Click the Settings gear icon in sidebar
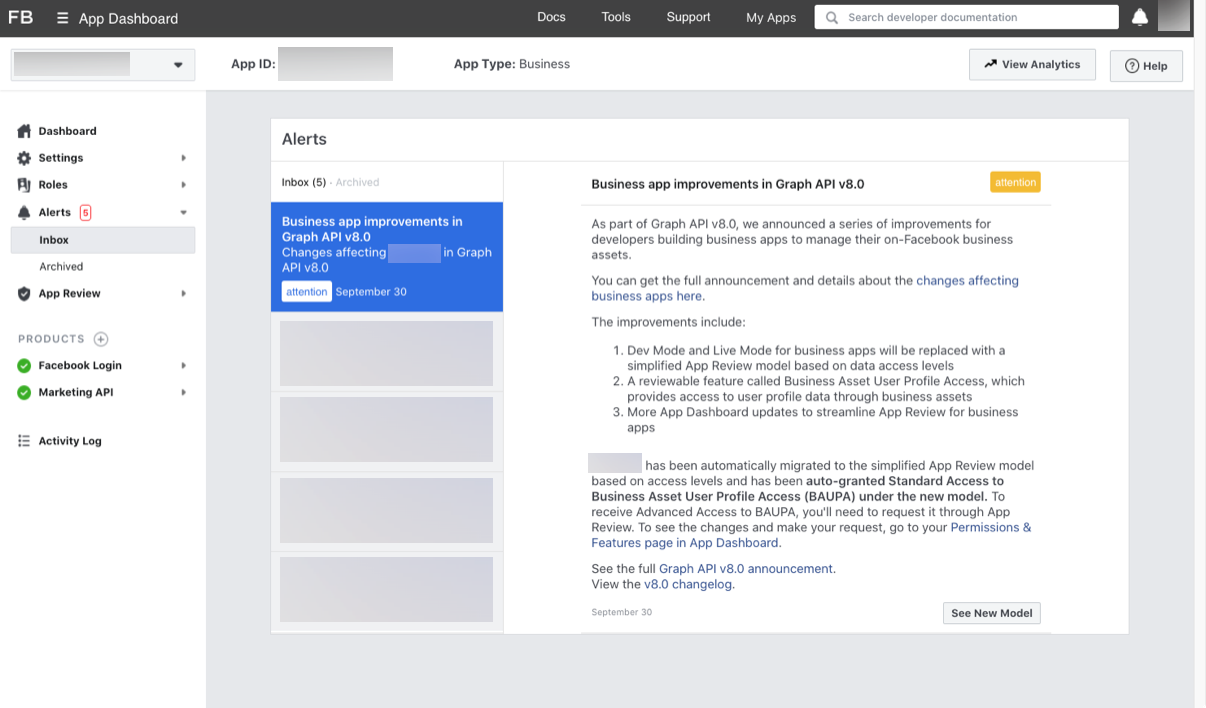Viewport: 1206px width, 708px height. [24, 158]
